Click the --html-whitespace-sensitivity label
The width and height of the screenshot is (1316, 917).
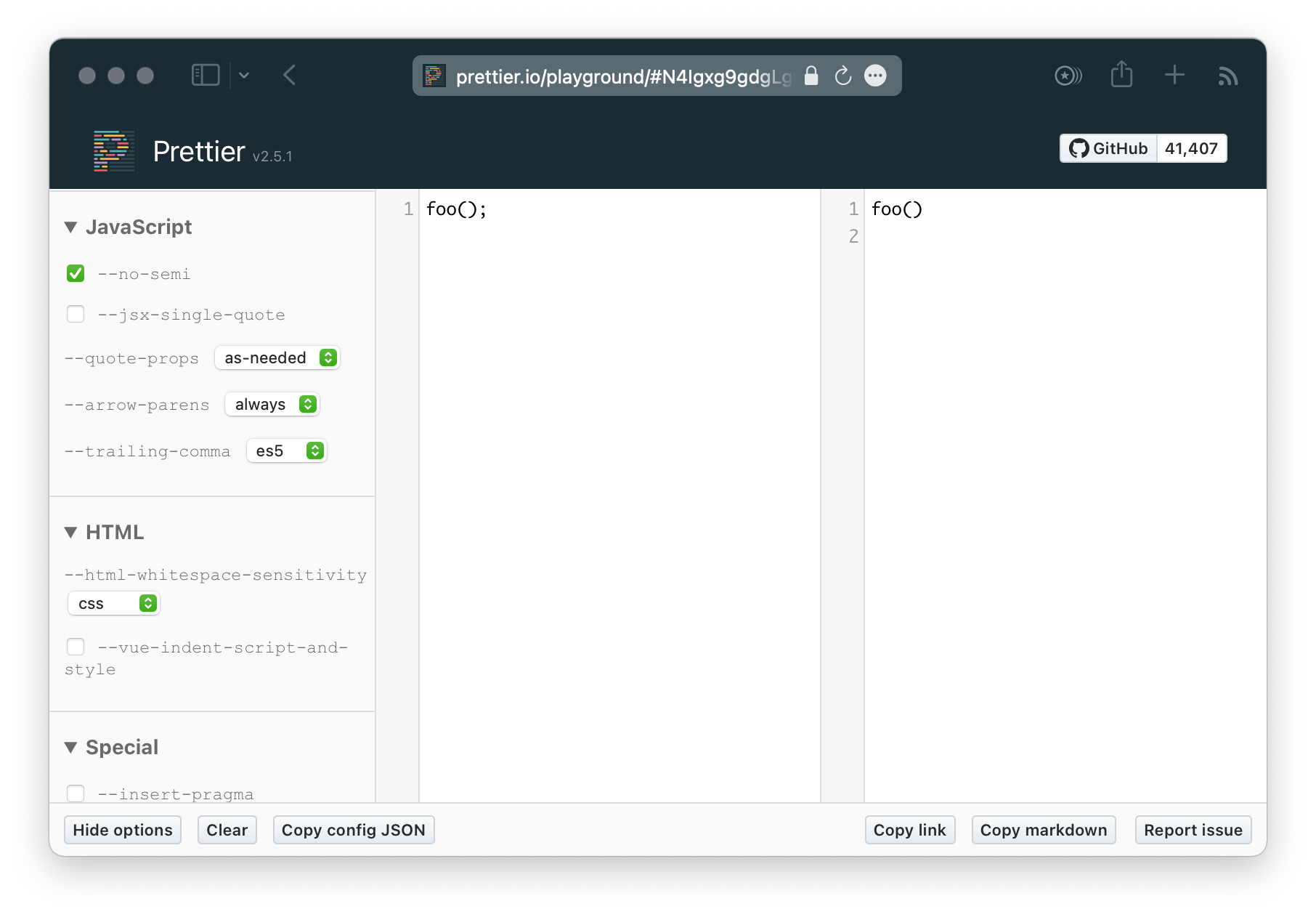click(x=216, y=575)
